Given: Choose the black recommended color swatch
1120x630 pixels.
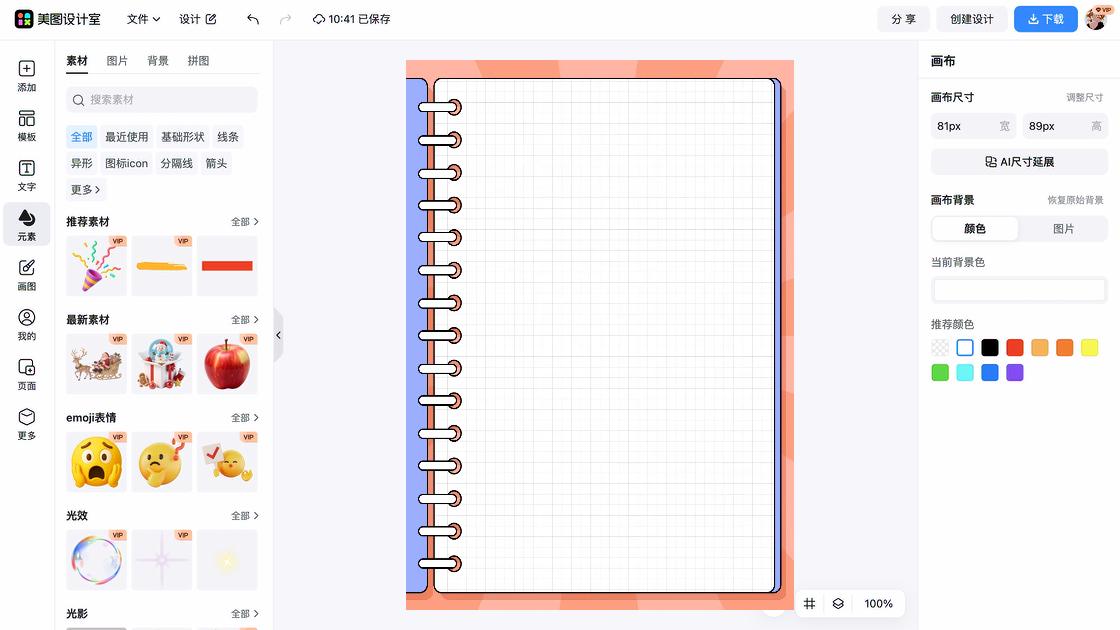Looking at the screenshot, I should click(x=990, y=348).
